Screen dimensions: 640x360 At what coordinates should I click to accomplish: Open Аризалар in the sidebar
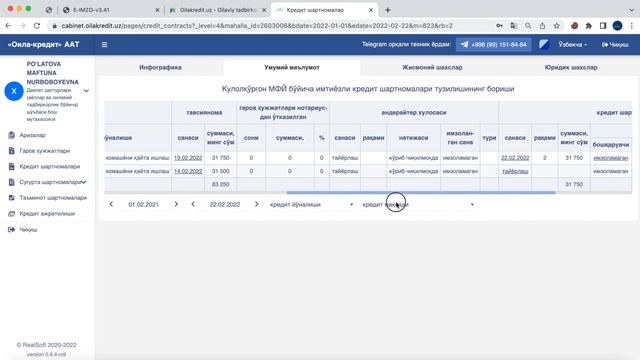(x=33, y=135)
